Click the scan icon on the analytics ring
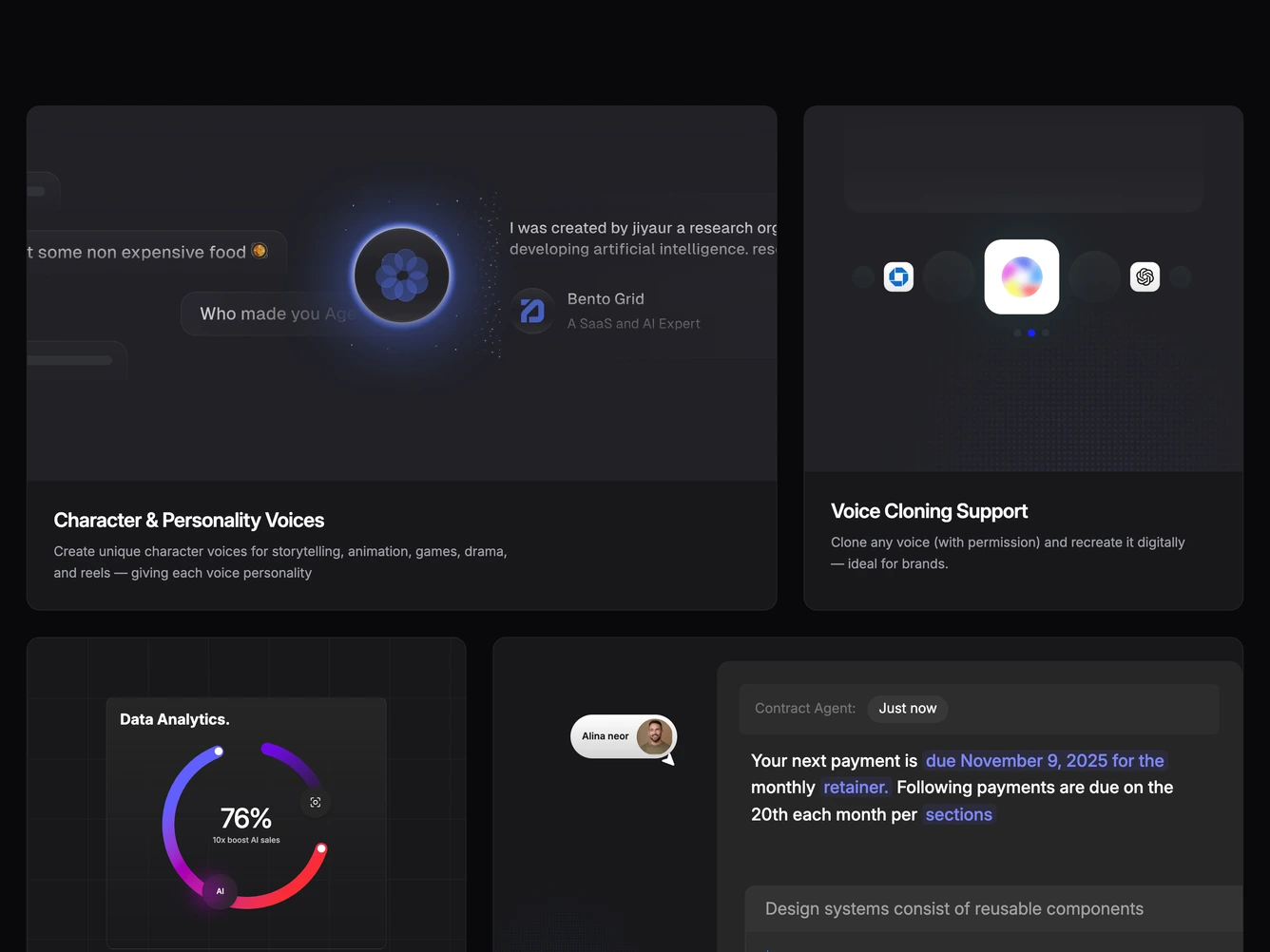This screenshot has width=1270, height=952. (316, 803)
